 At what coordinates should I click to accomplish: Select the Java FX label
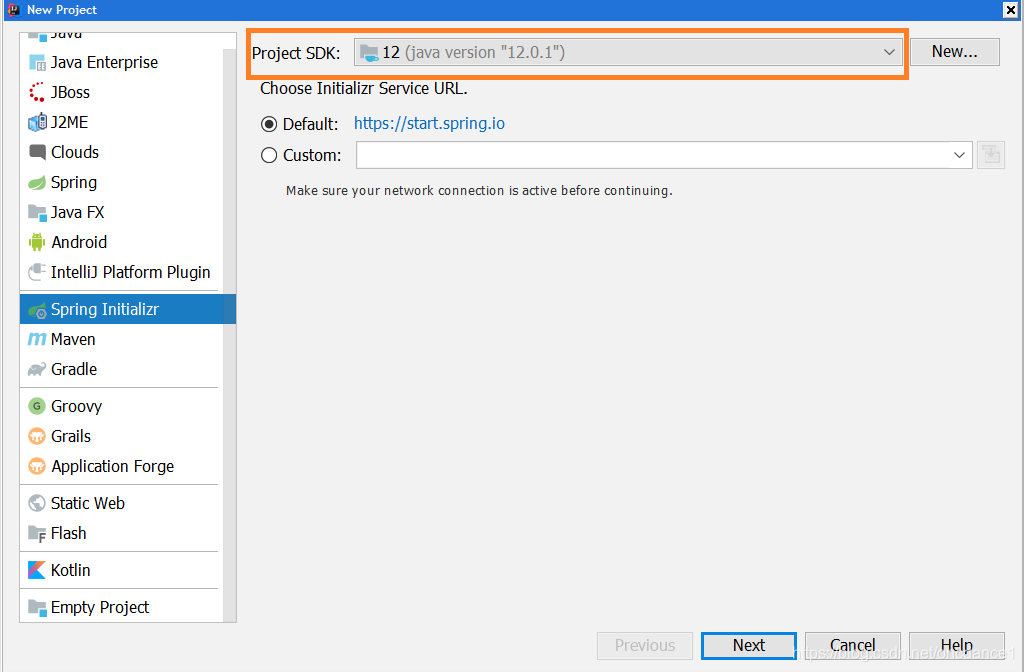78,212
